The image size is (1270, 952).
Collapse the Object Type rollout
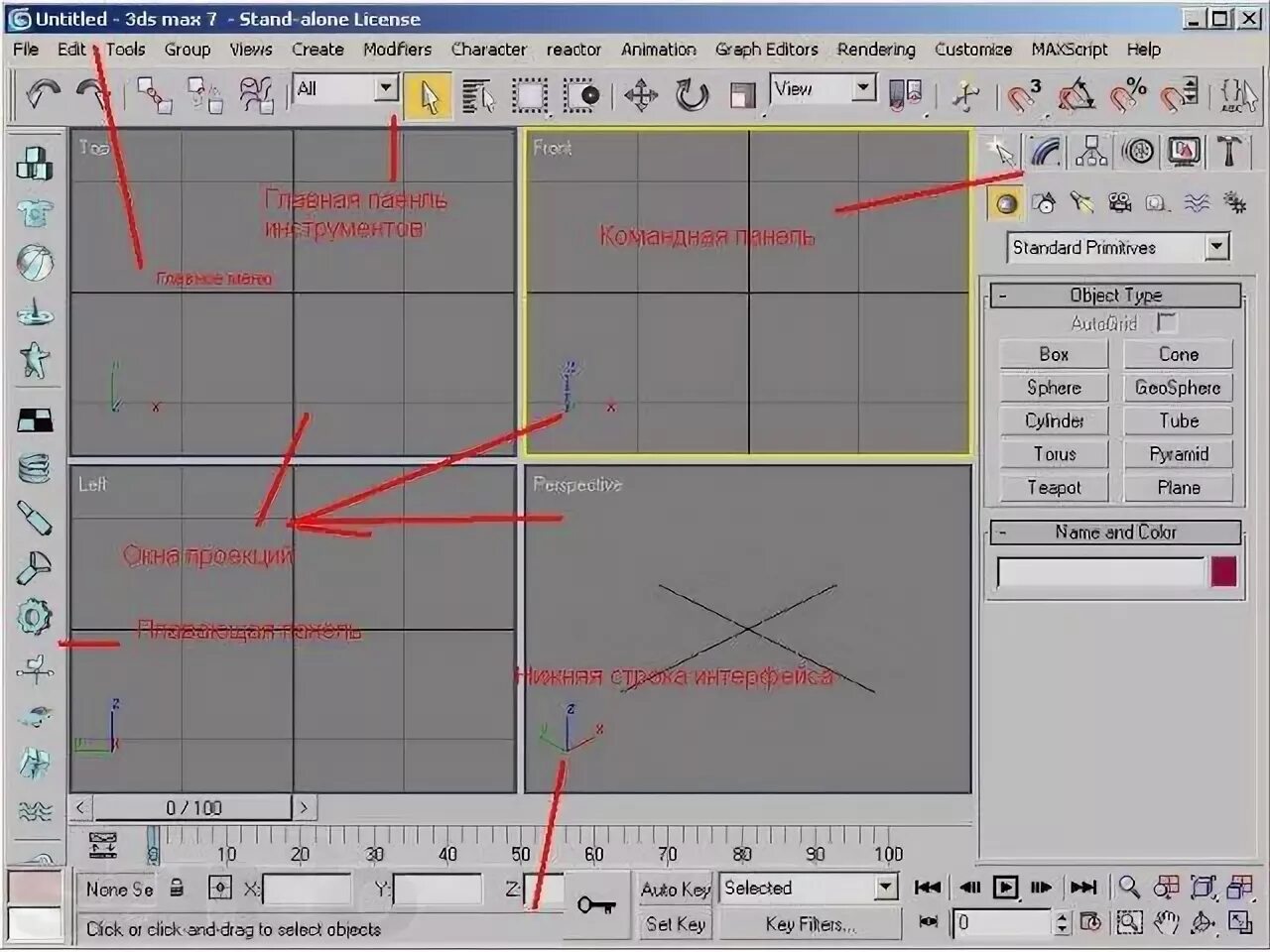click(x=1115, y=295)
